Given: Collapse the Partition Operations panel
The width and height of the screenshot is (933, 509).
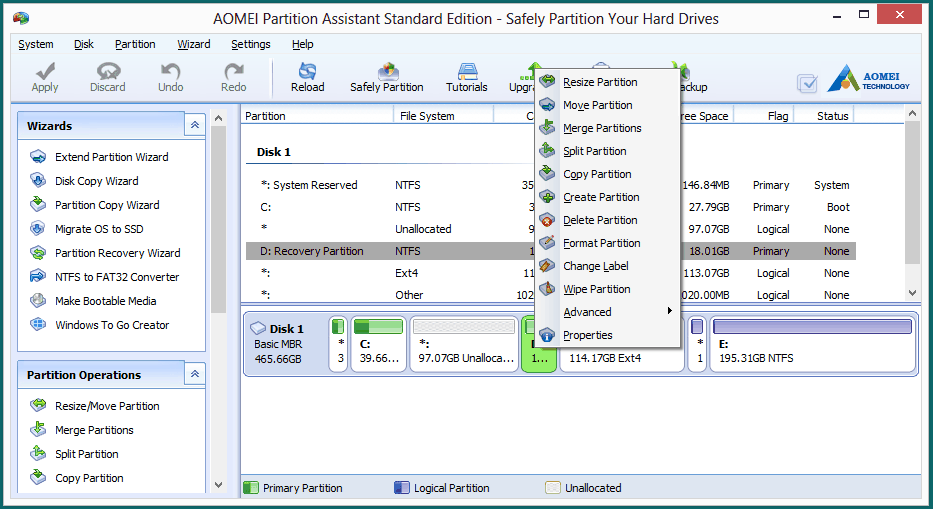Looking at the screenshot, I should click(195, 374).
